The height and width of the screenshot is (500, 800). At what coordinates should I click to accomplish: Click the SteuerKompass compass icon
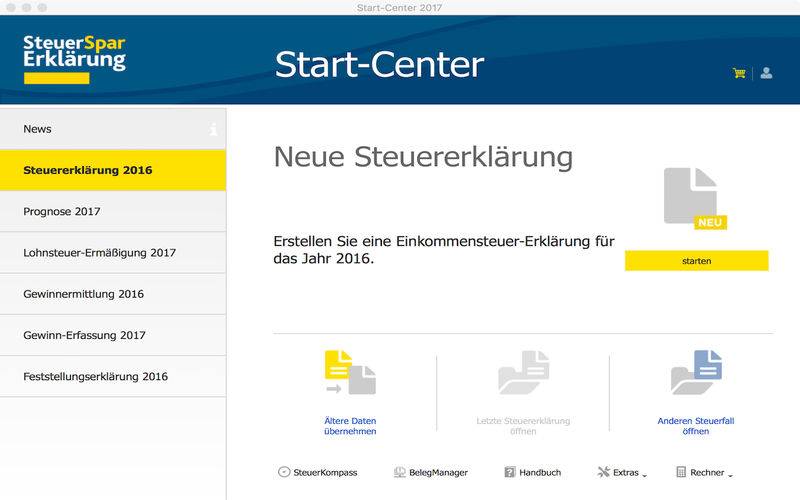(x=284, y=472)
